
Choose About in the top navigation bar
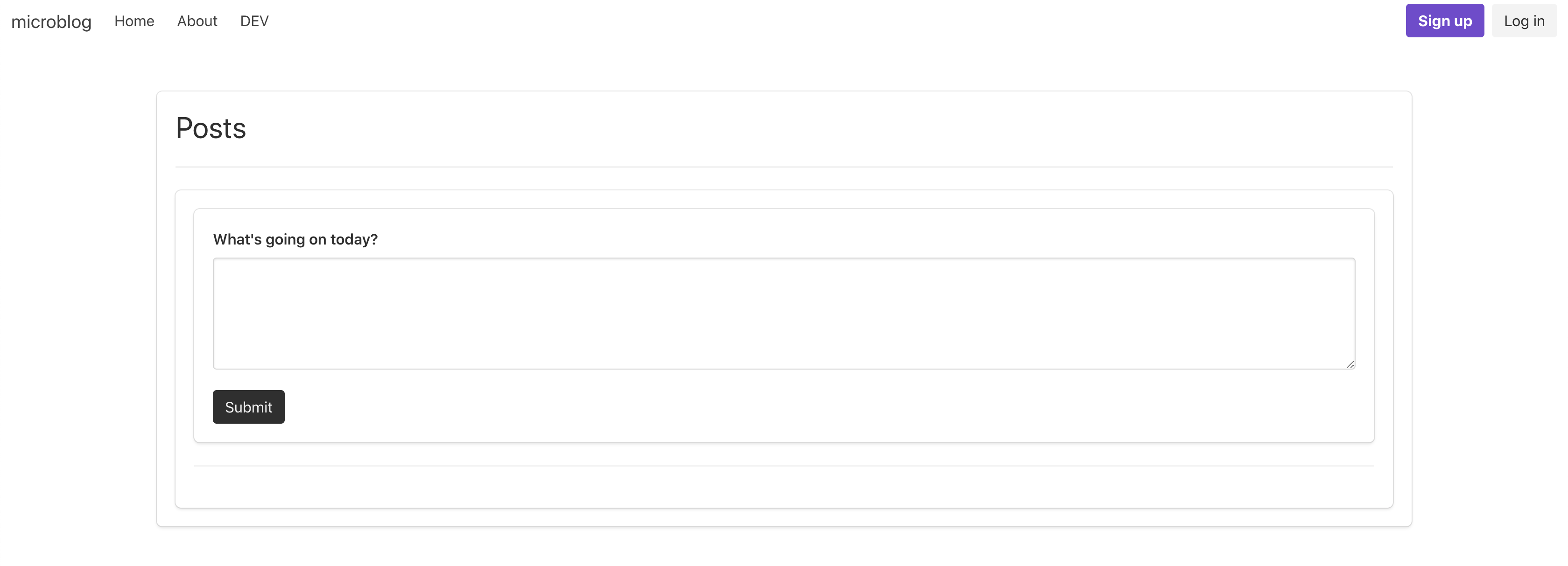pos(197,21)
